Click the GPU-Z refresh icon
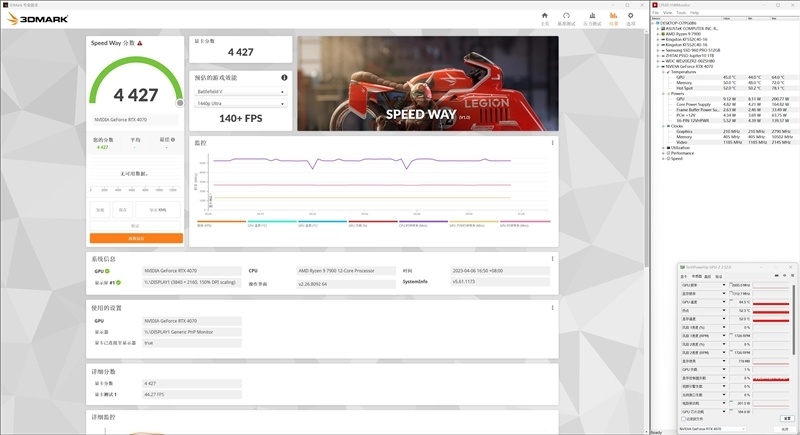Screen dimensions: 800x435 (785, 275)
